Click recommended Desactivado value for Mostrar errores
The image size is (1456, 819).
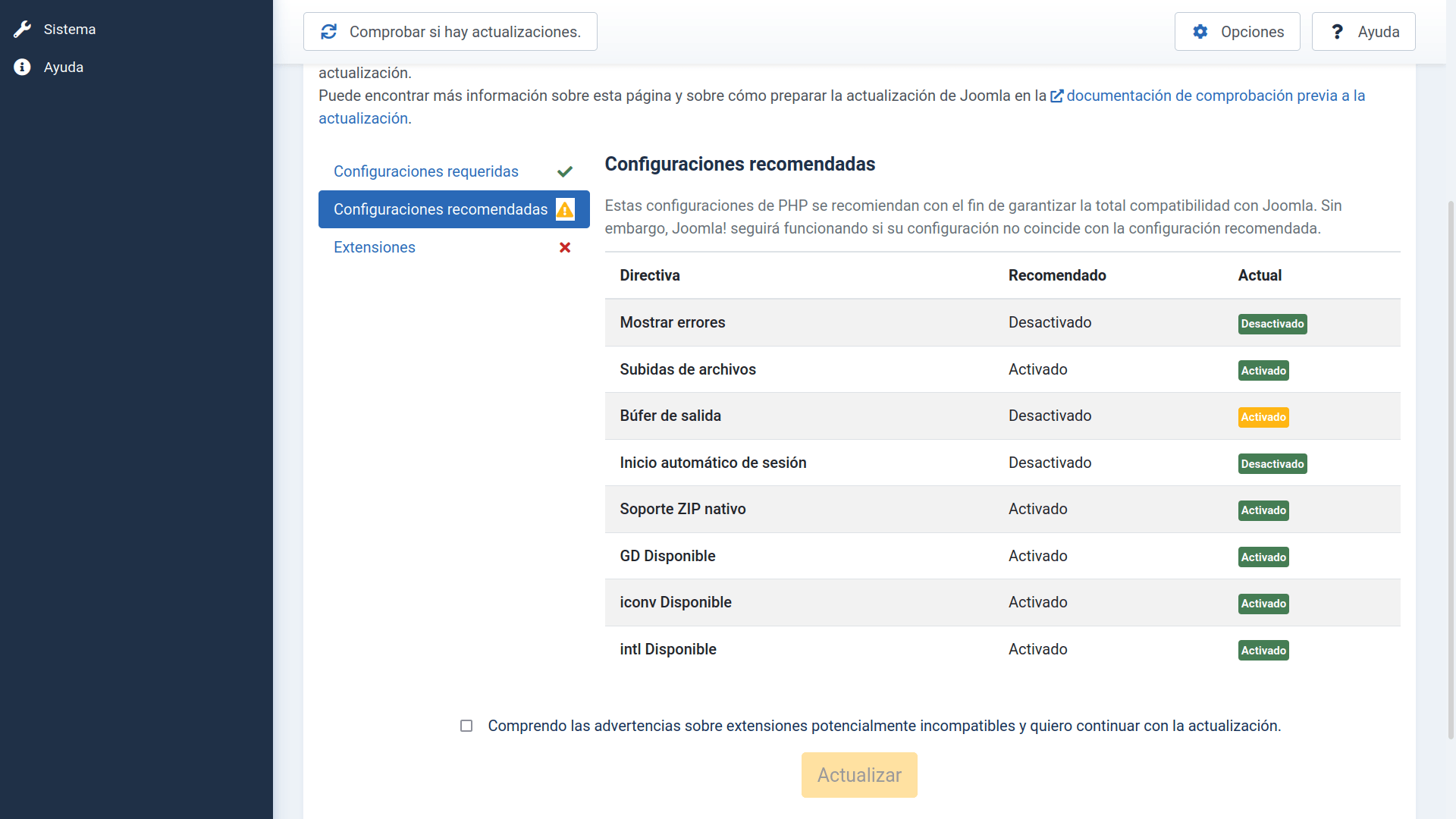click(x=1050, y=322)
